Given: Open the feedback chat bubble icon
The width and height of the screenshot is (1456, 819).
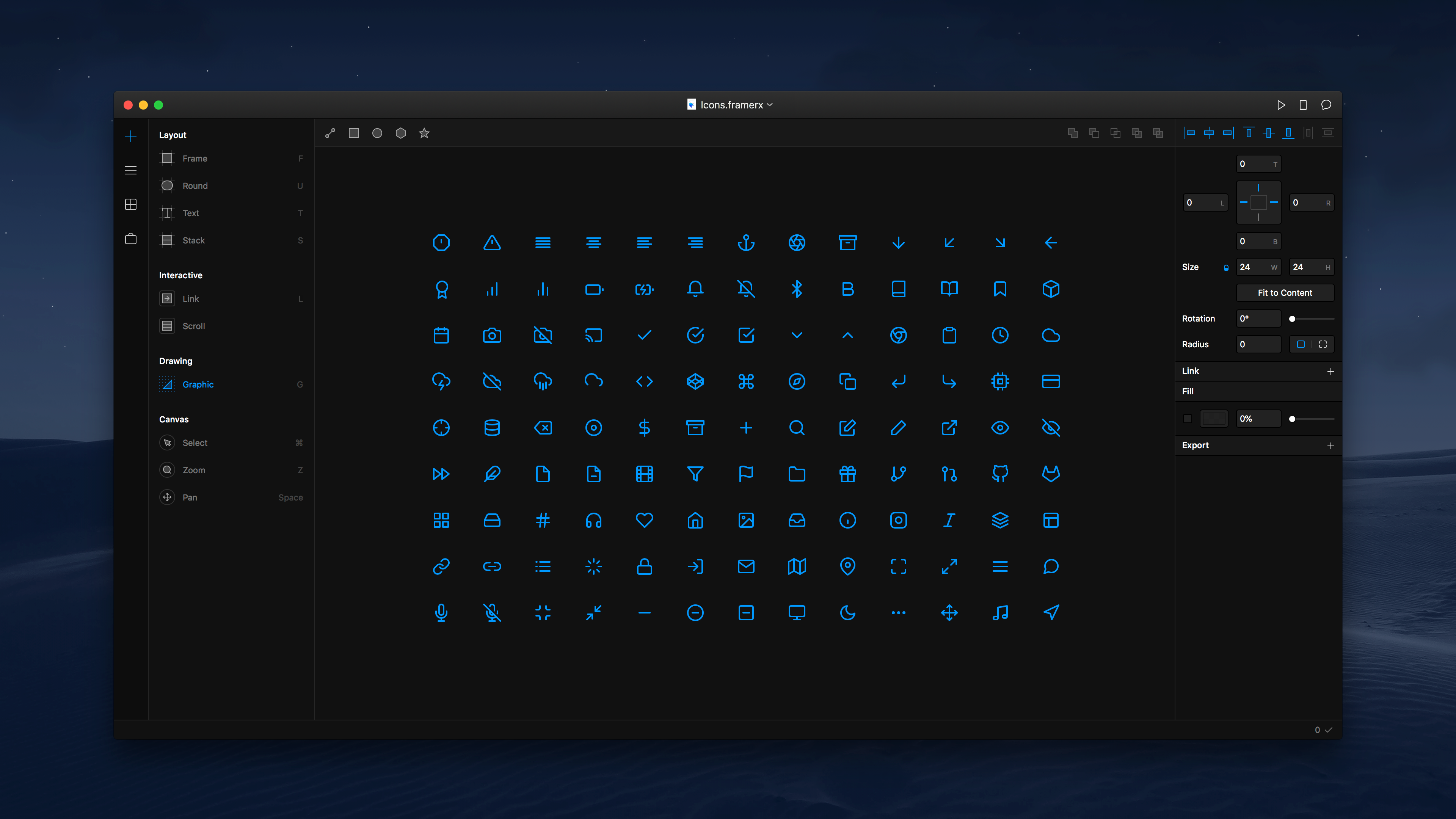Looking at the screenshot, I should click(1326, 105).
